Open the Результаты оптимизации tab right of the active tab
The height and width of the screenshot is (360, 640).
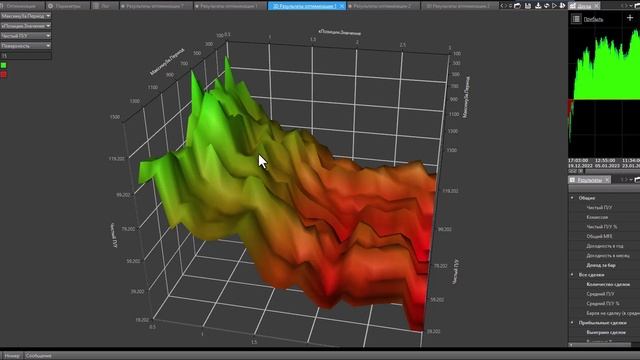pyautogui.click(x=382, y=6)
